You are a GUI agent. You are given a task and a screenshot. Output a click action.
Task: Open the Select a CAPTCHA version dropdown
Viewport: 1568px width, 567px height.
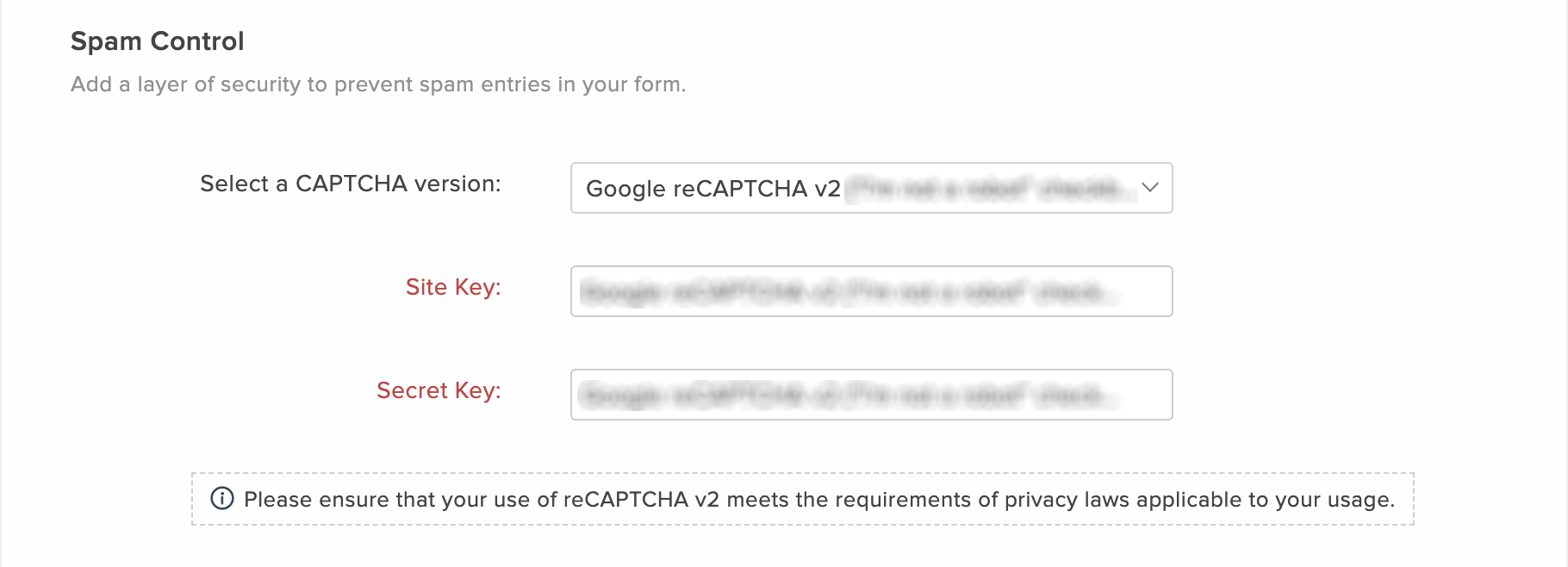[871, 188]
